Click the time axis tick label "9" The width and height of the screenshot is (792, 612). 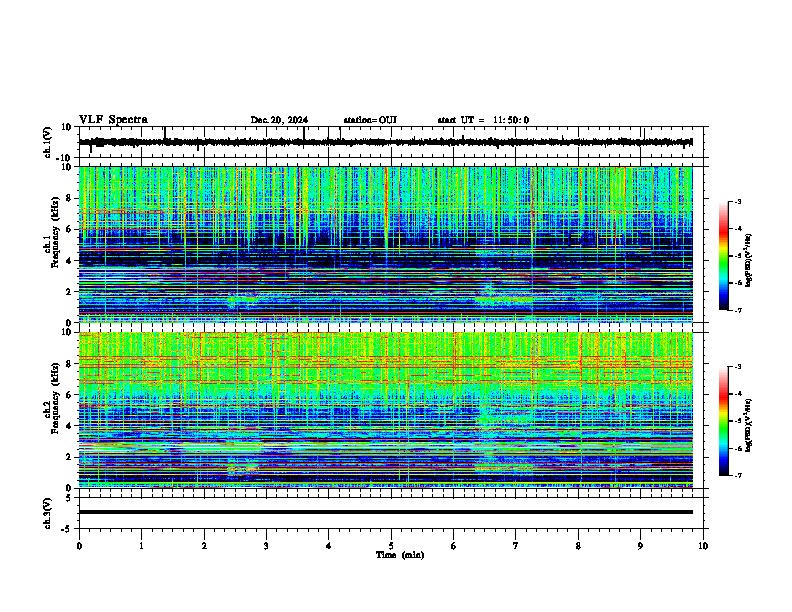point(640,546)
